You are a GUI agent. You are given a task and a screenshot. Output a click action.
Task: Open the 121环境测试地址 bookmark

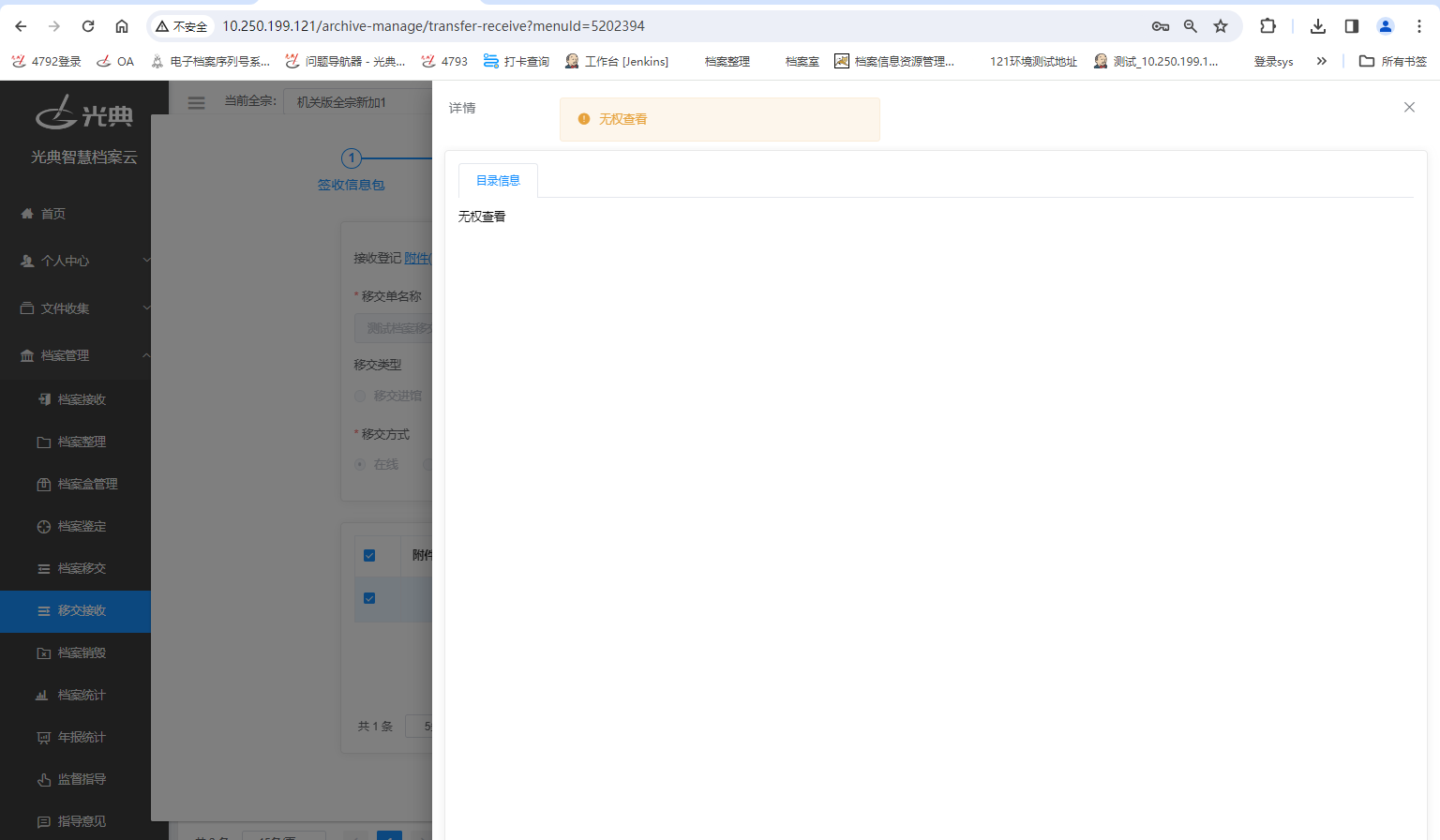tap(1033, 61)
